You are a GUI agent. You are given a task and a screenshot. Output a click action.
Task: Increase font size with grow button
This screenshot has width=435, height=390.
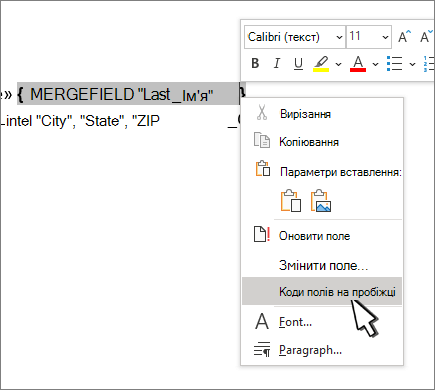pyautogui.click(x=405, y=37)
